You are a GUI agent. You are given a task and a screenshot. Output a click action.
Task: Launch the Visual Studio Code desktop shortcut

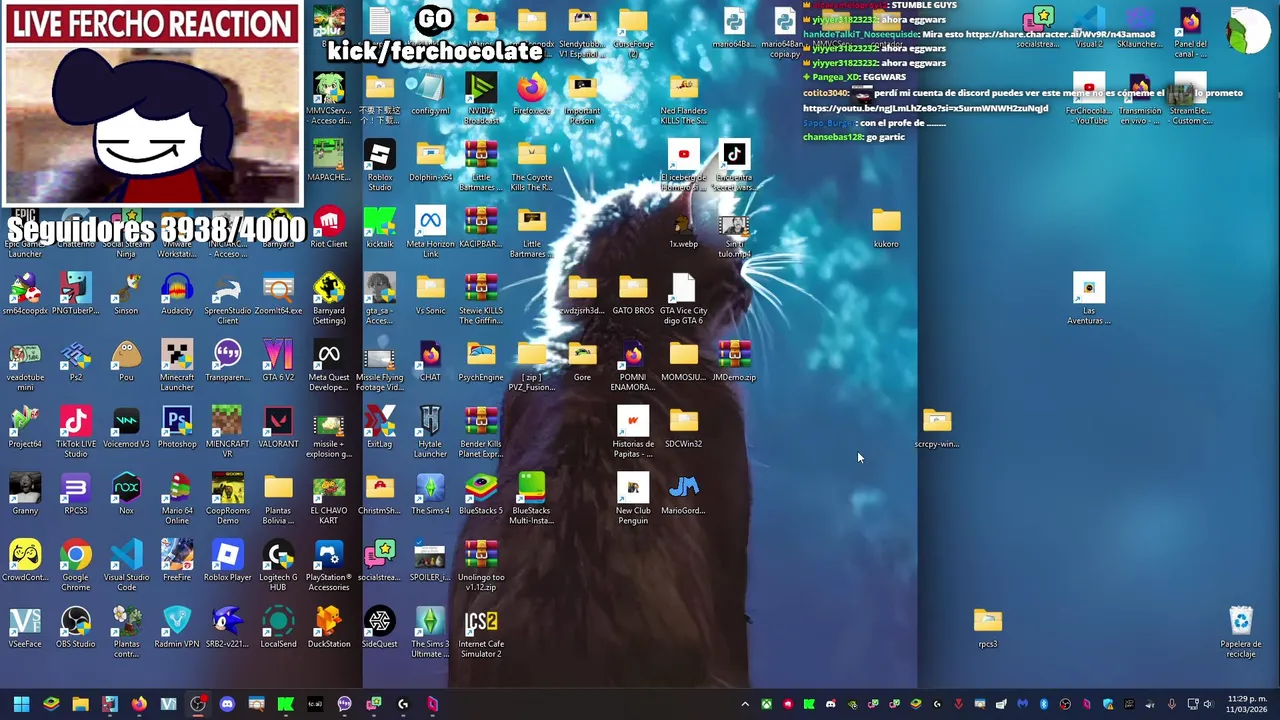(126, 566)
